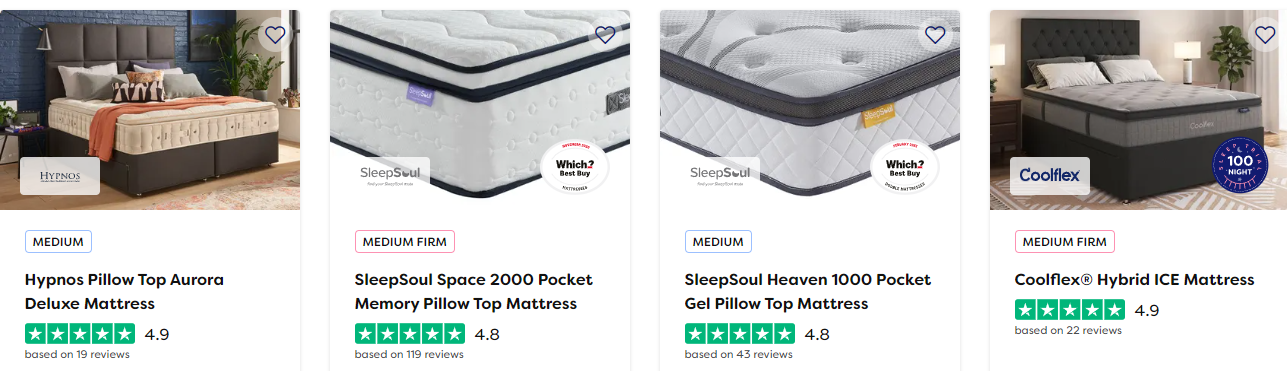The height and width of the screenshot is (371, 1287).
Task: Add SleepSoul Space 2000 to wishlist
Action: pos(605,35)
